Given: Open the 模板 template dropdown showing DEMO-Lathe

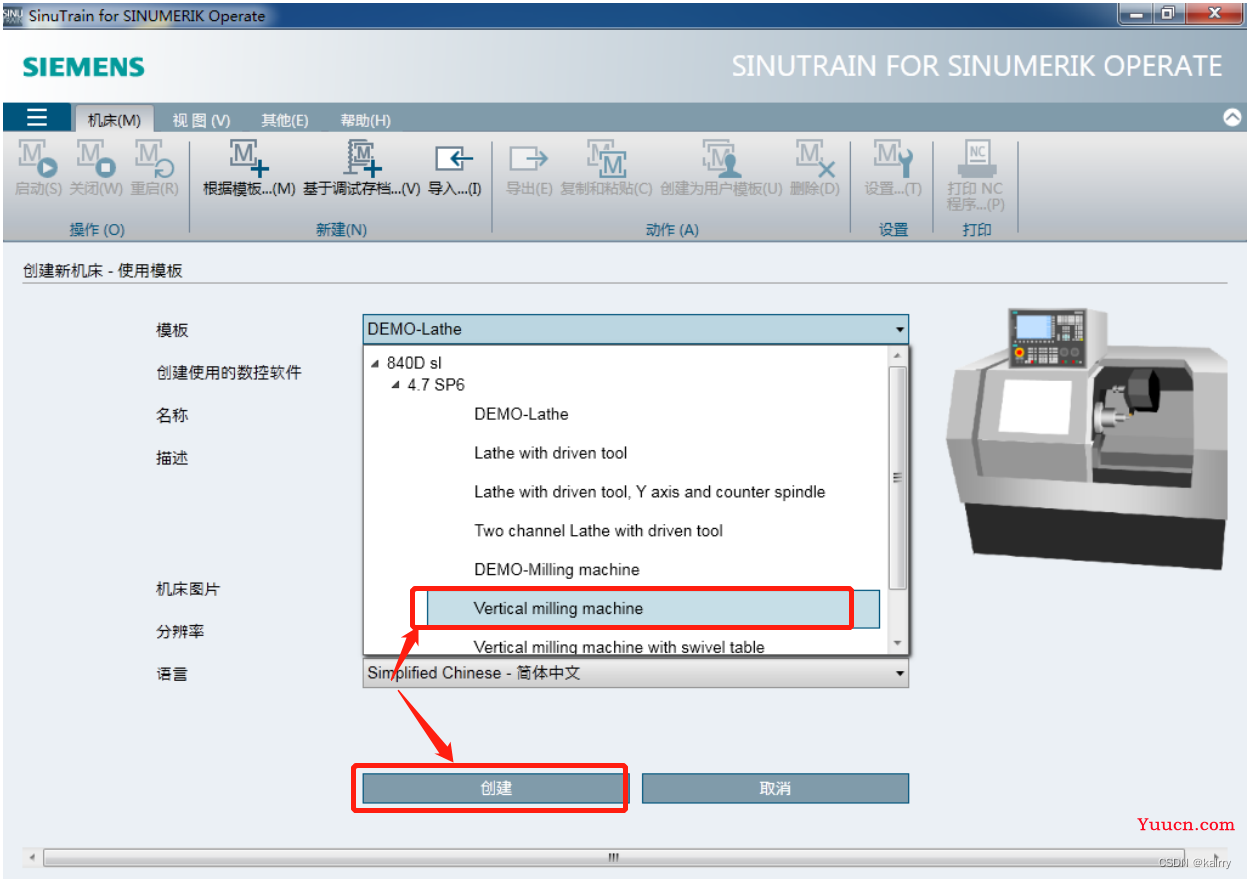Looking at the screenshot, I should click(x=635, y=329).
